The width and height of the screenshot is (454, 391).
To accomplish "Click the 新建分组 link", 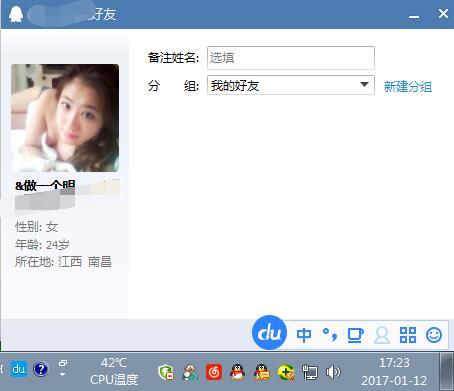I will click(408, 87).
